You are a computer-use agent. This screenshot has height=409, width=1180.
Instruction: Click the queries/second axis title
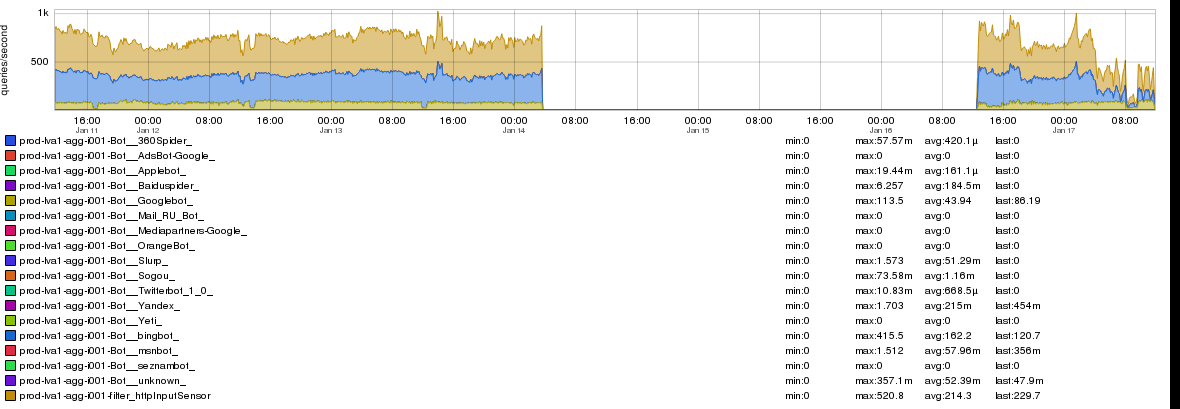[x=7, y=60]
